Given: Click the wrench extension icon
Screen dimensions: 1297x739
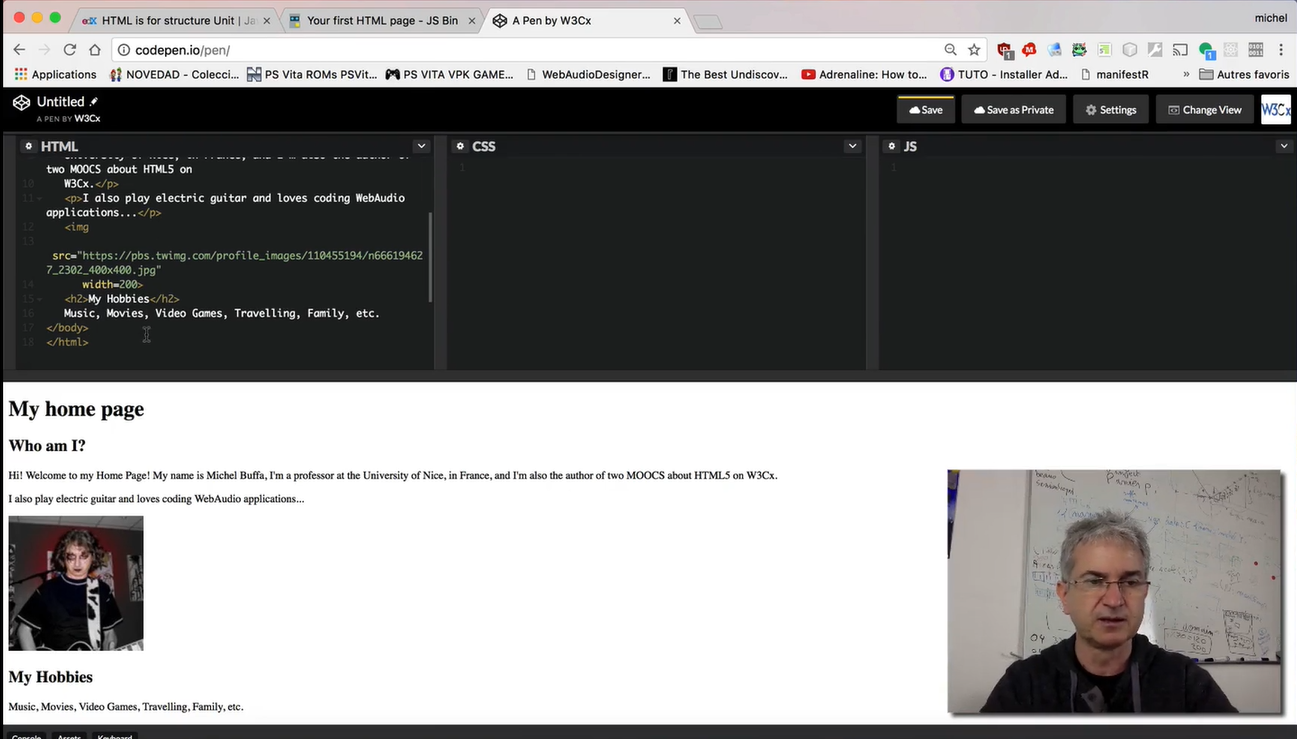Looking at the screenshot, I should [1155, 50].
